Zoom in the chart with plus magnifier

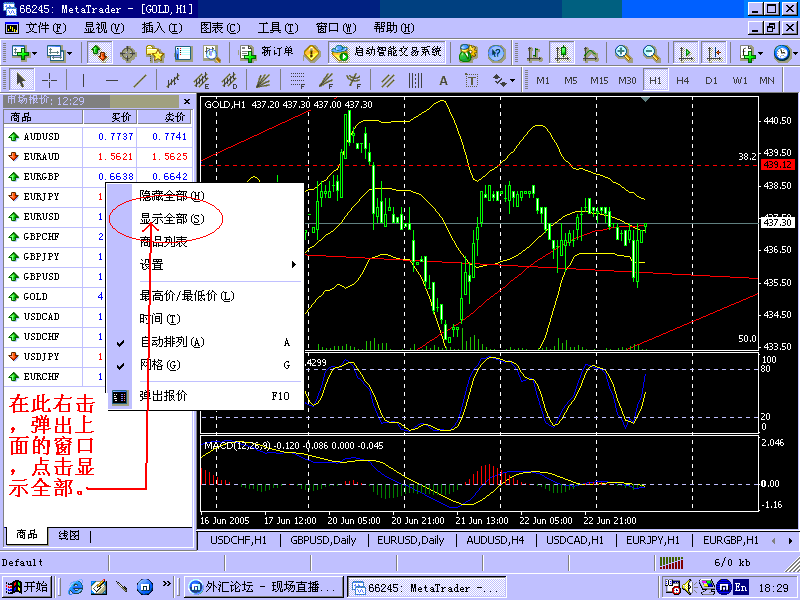point(623,53)
